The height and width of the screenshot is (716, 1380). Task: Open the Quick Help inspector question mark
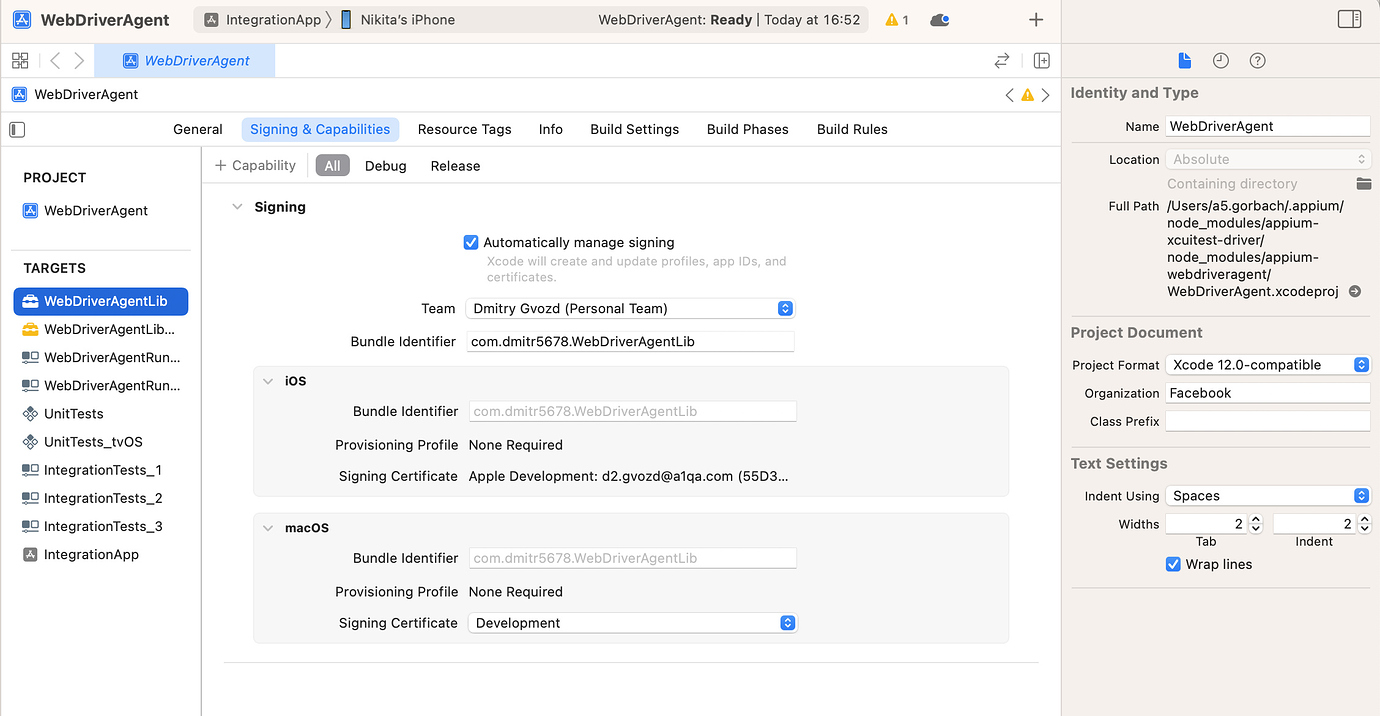pyautogui.click(x=1257, y=60)
